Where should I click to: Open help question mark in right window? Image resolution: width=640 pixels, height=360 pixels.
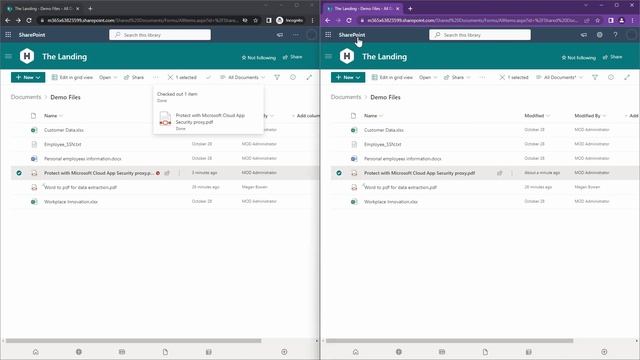tap(616, 35)
